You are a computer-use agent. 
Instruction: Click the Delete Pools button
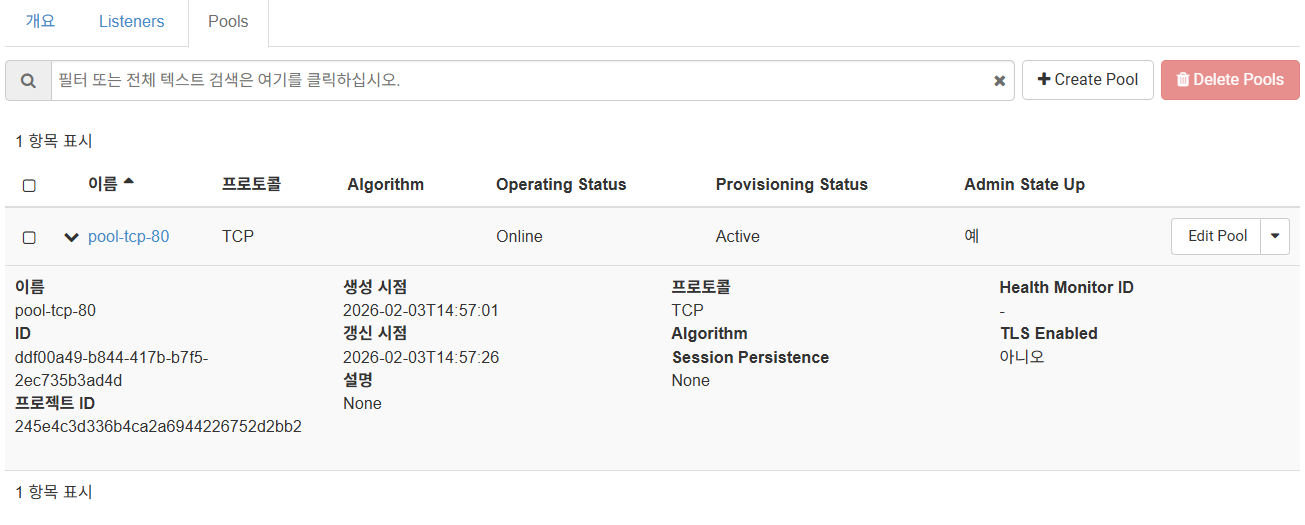coord(1230,80)
